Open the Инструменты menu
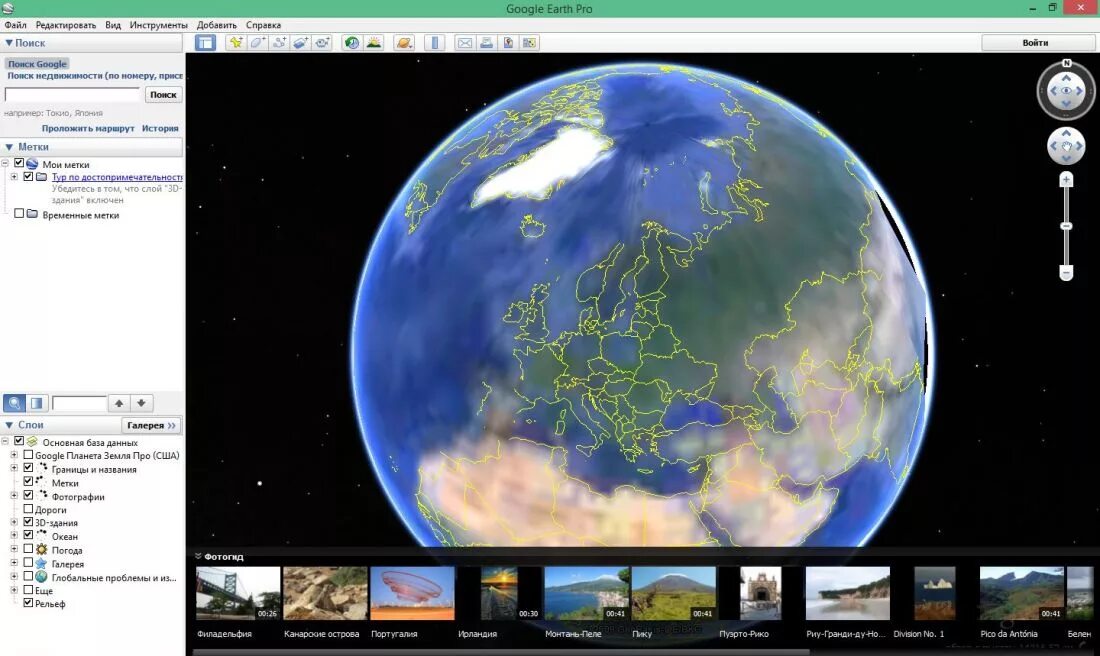 tap(159, 25)
